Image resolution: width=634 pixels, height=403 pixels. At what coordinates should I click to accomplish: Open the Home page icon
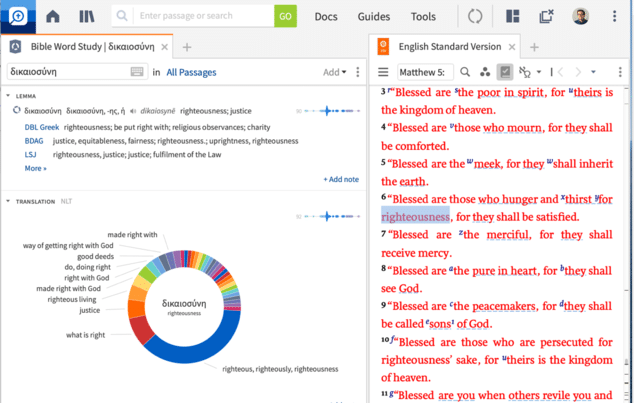53,16
